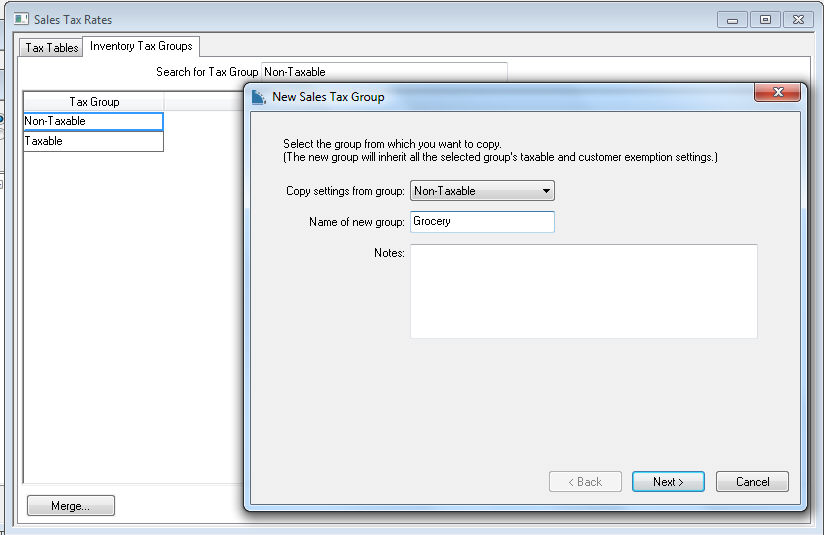
Task: Click the Tax Group column header
Action: (94, 102)
